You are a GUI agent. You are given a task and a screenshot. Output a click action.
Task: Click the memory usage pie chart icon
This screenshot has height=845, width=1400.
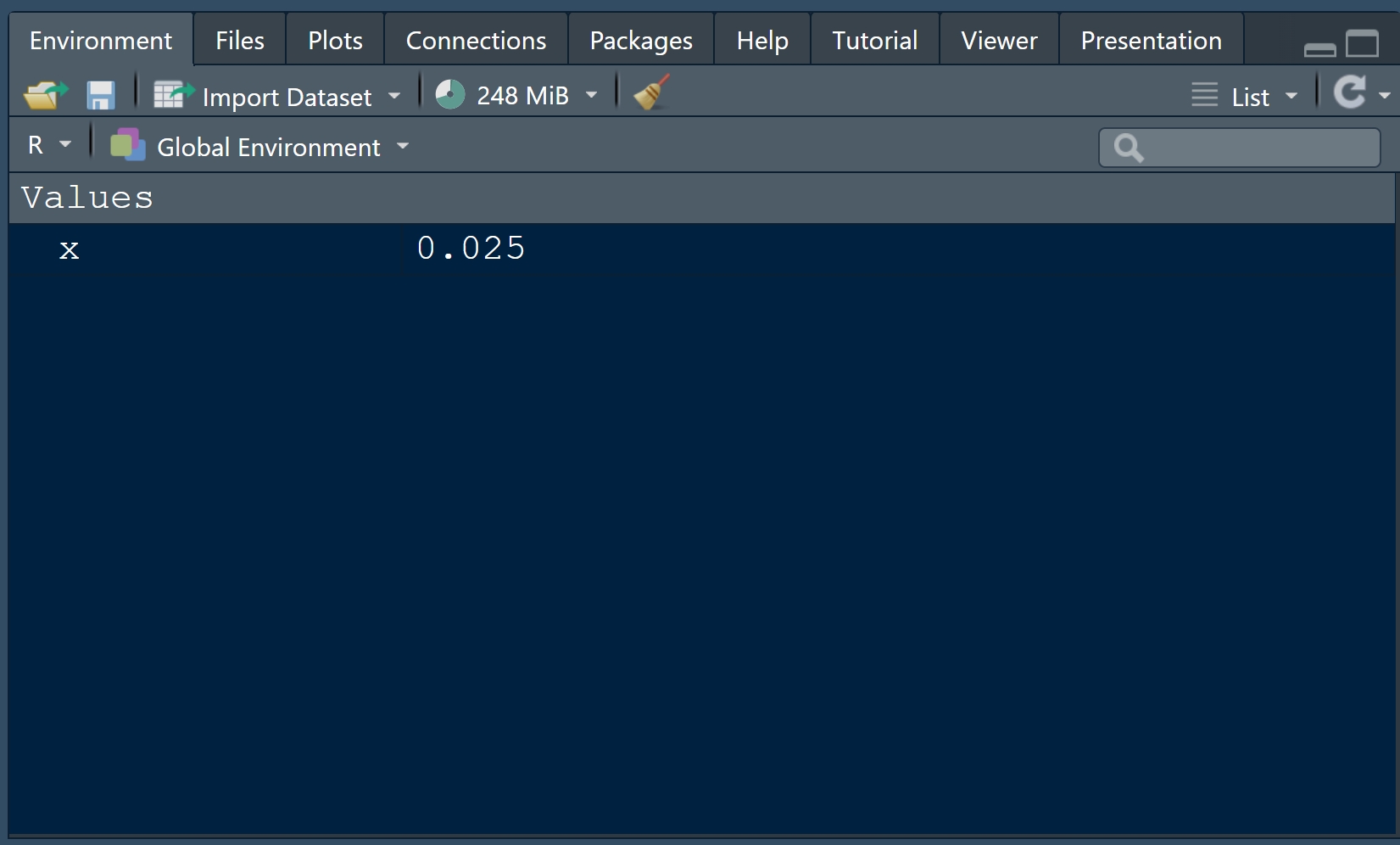click(450, 95)
